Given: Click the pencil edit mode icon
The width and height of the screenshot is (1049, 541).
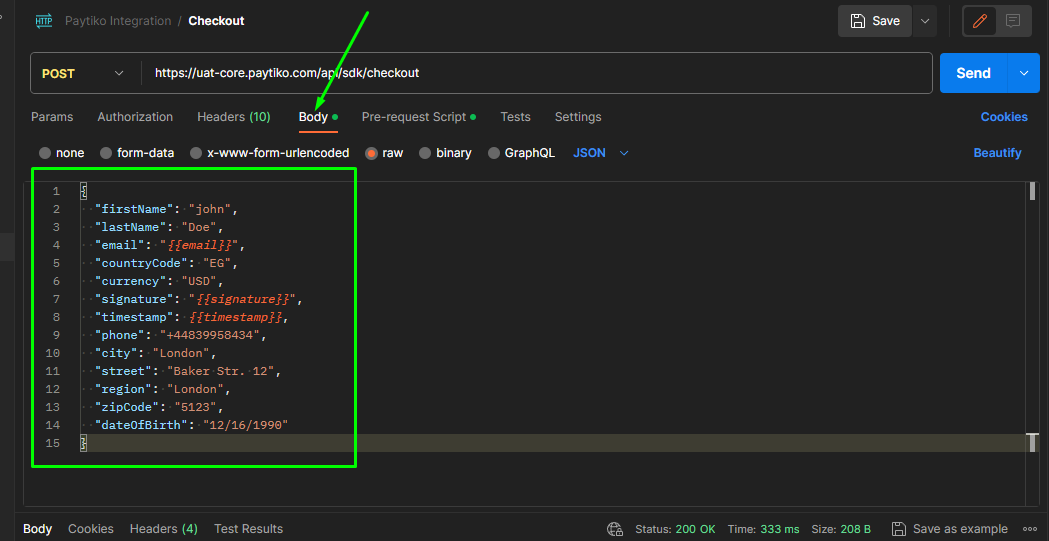Looking at the screenshot, I should coord(980,21).
